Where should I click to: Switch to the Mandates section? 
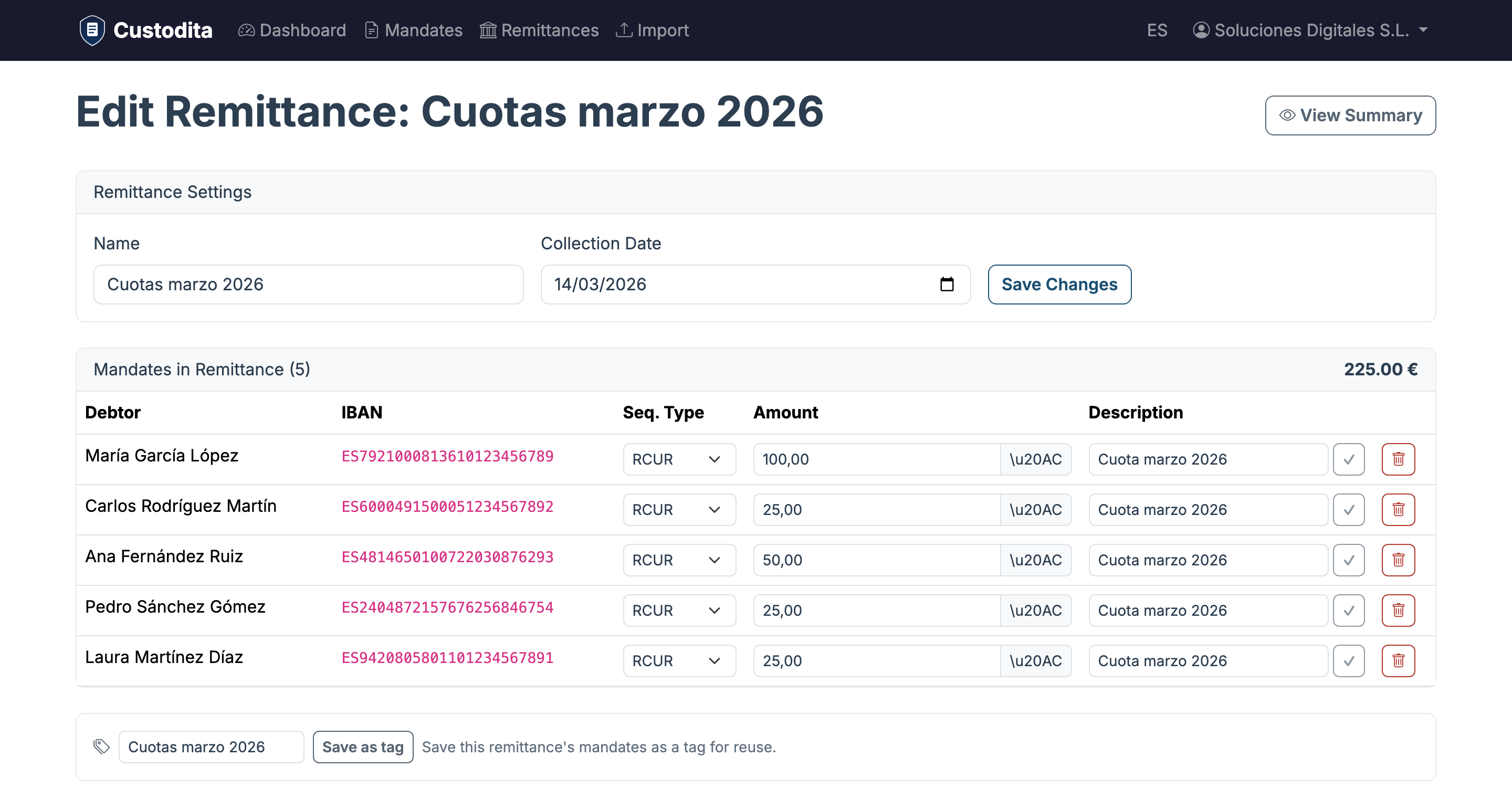[x=423, y=30]
